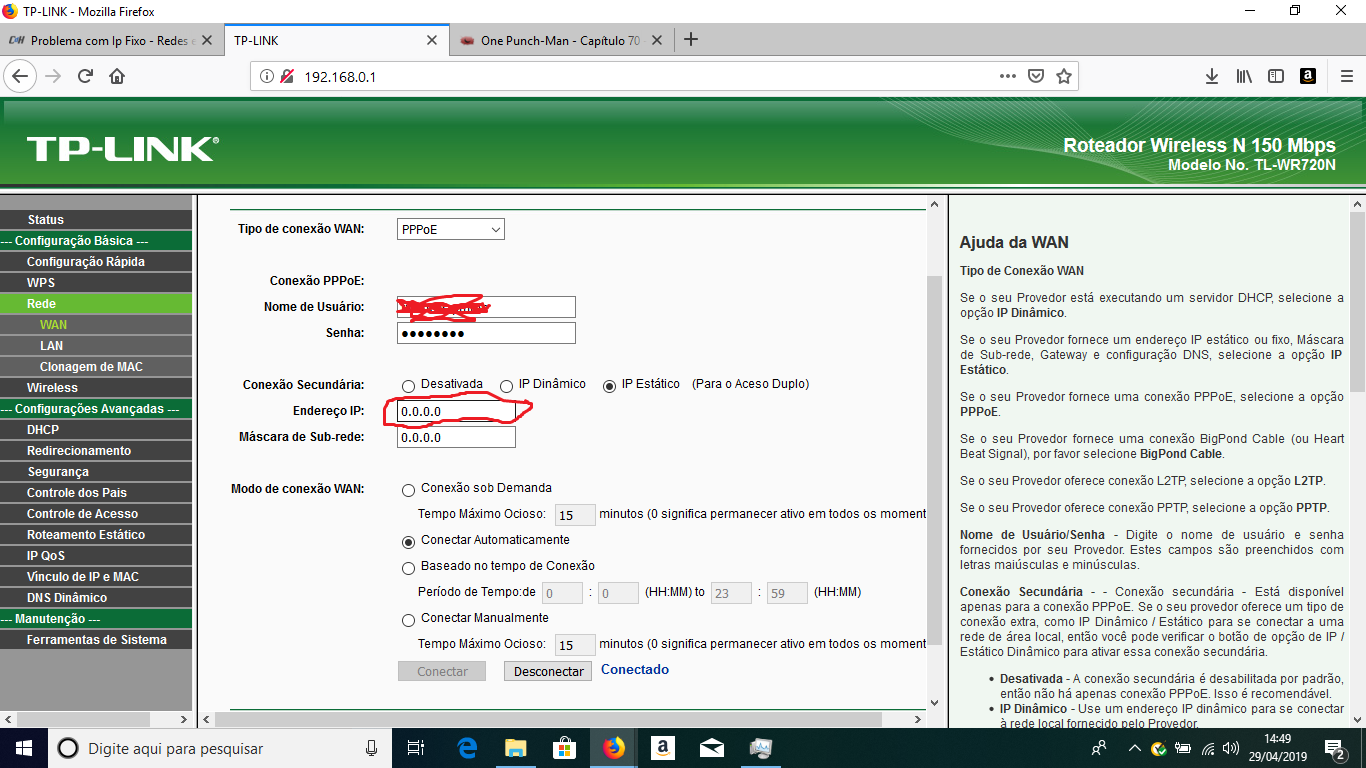Open File Explorer from taskbar
The height and width of the screenshot is (768, 1366).
(x=515, y=748)
